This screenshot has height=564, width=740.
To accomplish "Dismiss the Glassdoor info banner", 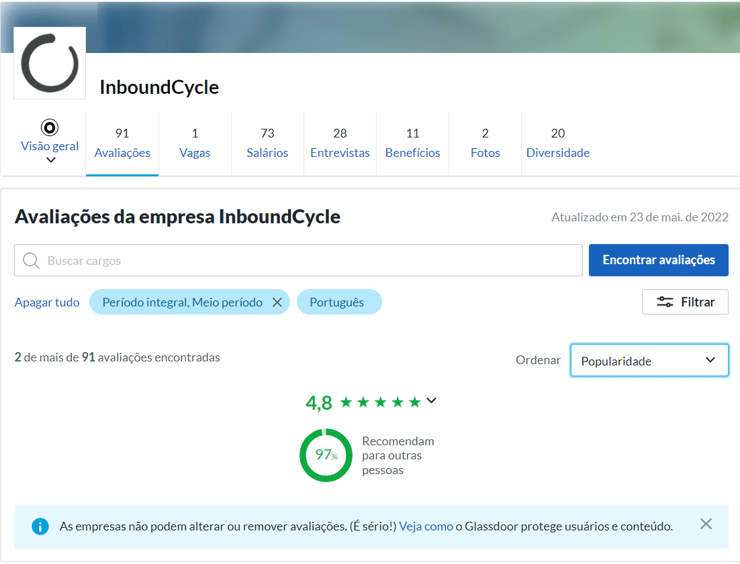I will coord(706,524).
